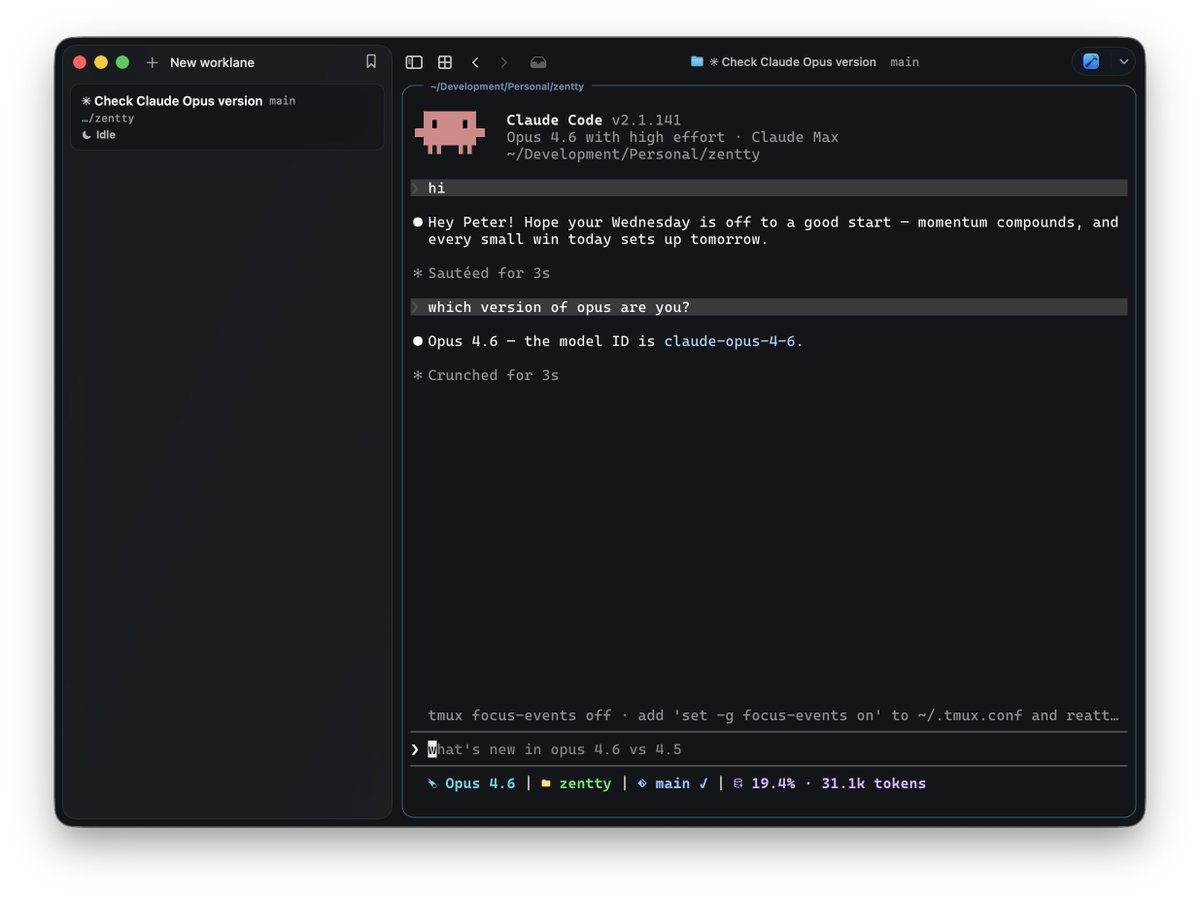
Task: Click the Opus 4.6 status bar entry
Action: click(472, 784)
